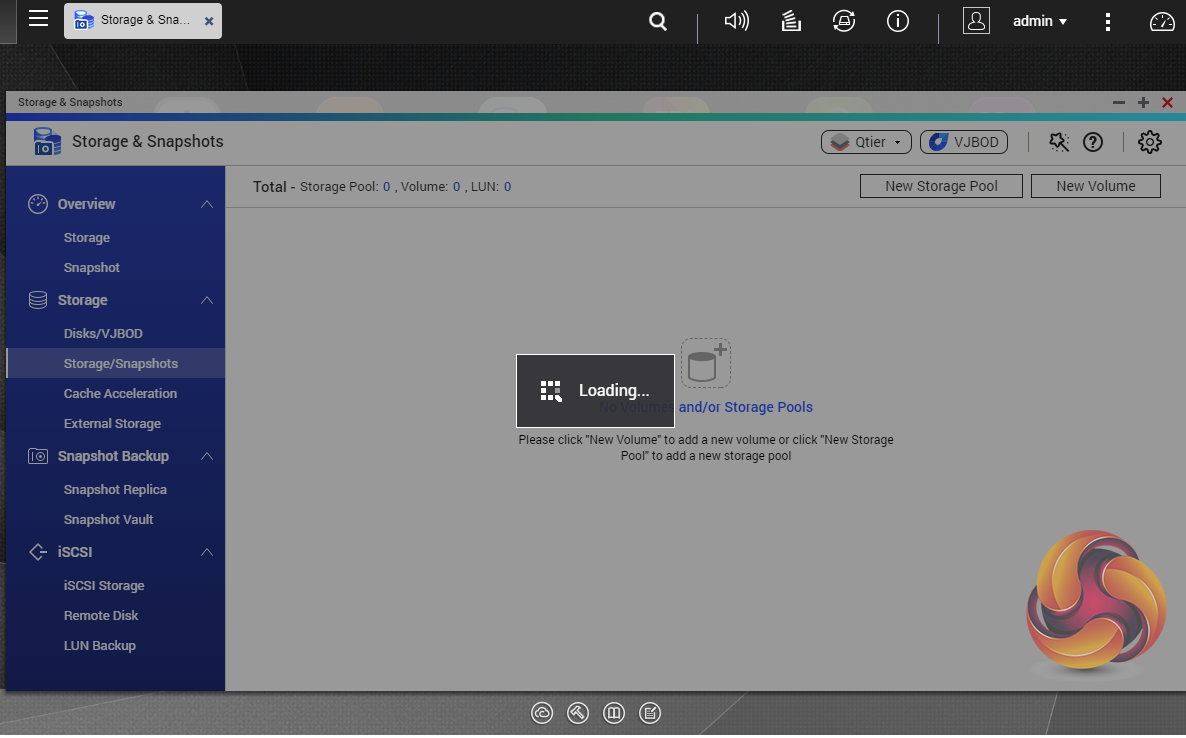Open external devices sync icon
The image size is (1186, 738).
844,21
